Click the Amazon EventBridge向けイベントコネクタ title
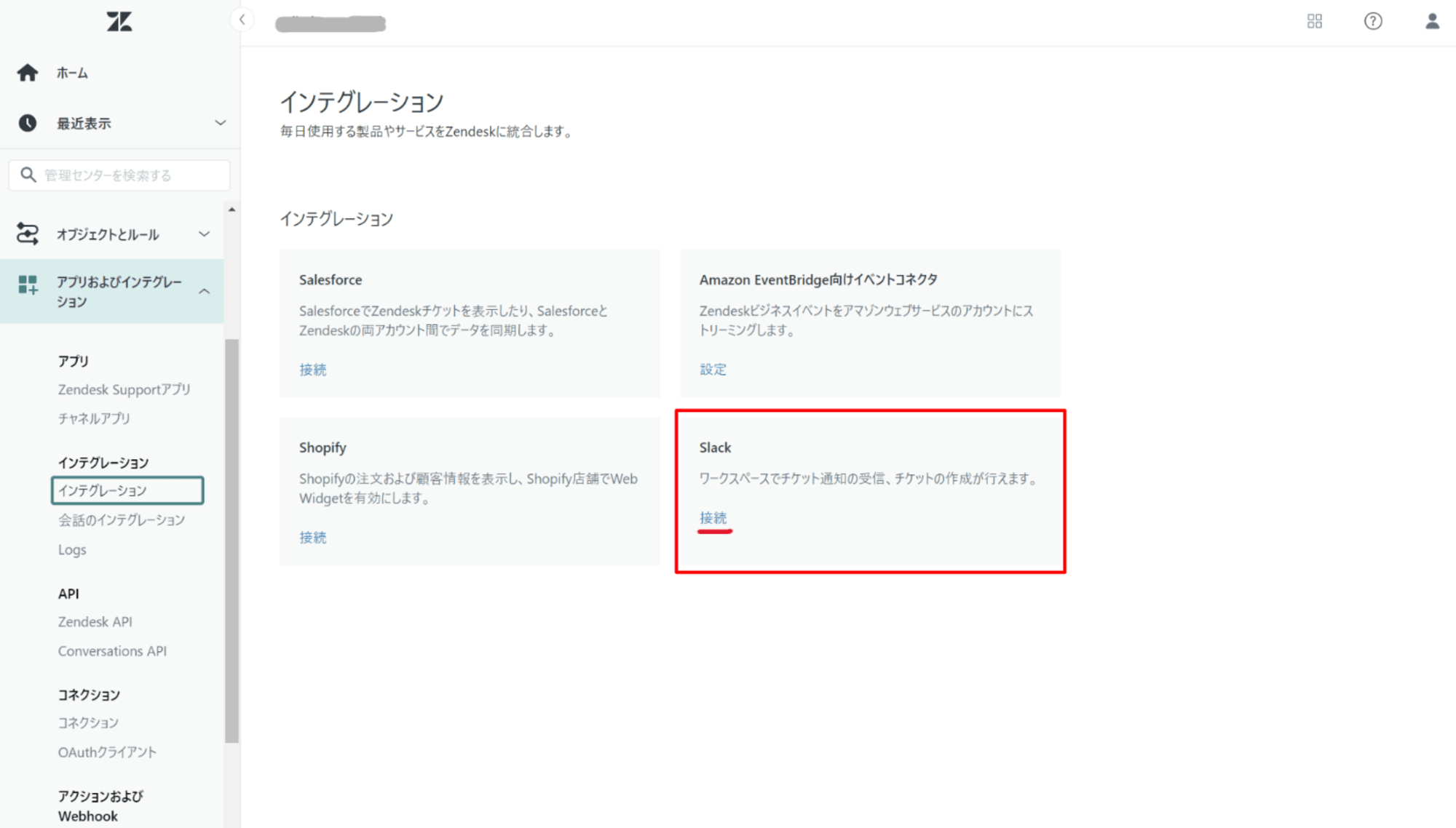 point(819,279)
